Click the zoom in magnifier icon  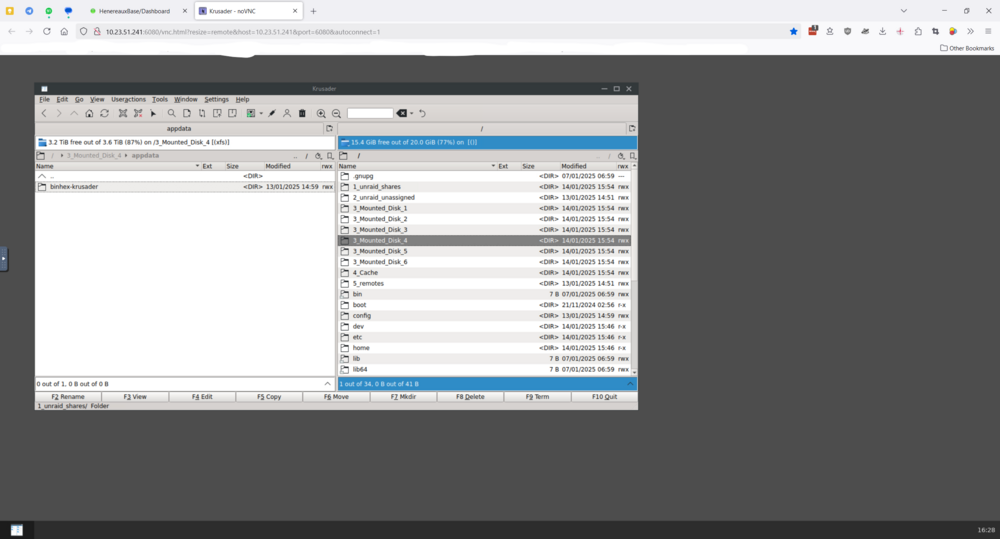click(x=321, y=114)
